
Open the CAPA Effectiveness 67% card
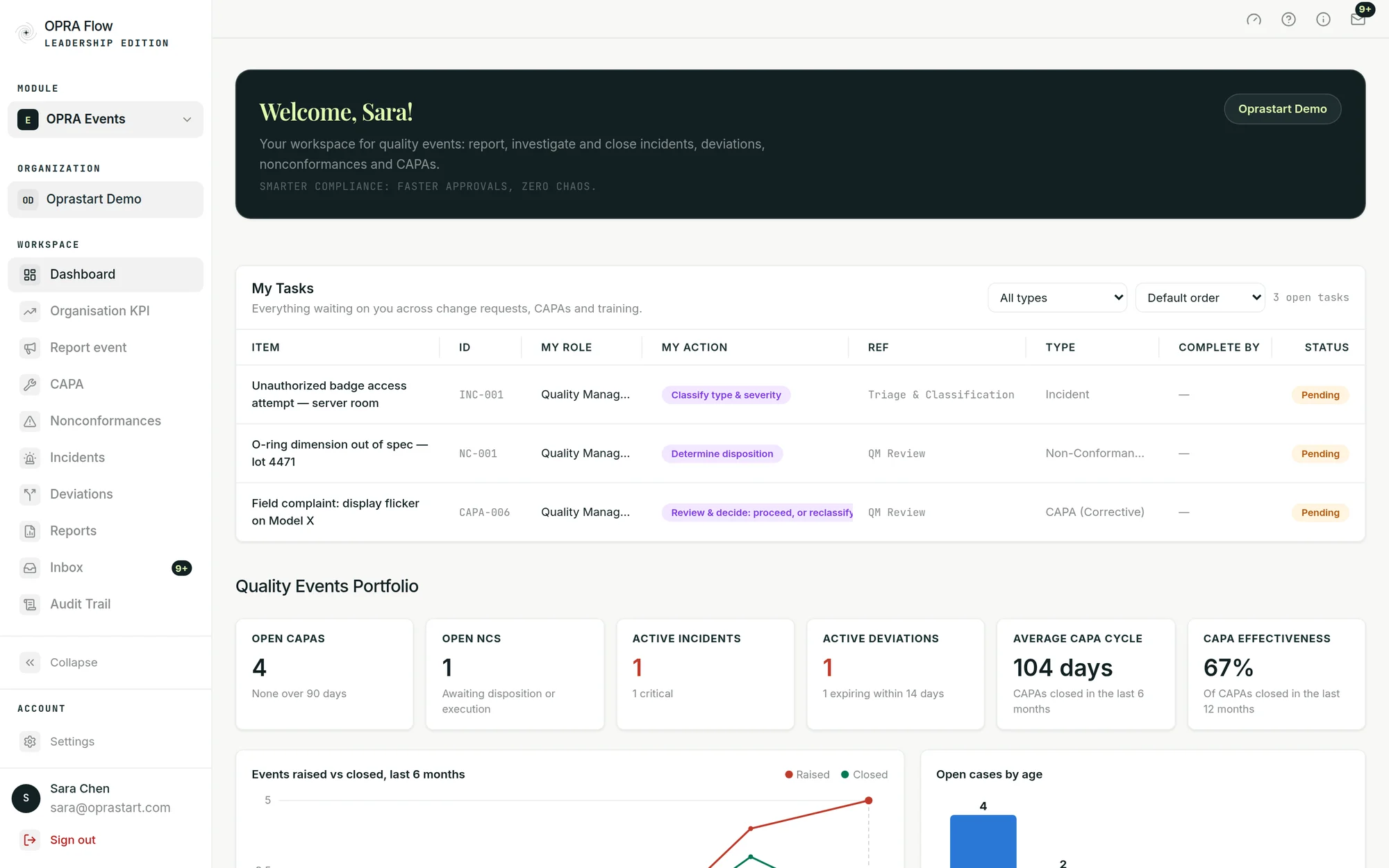[1276, 674]
